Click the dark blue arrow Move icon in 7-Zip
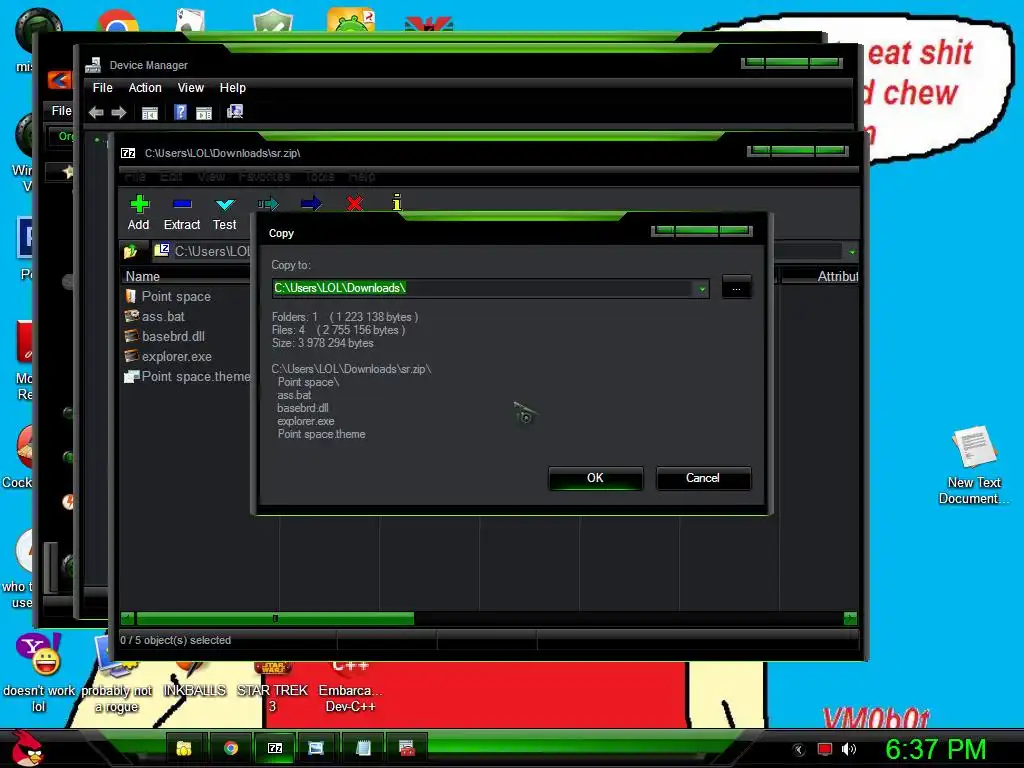Screen dimensions: 1024x768 coord(311,204)
